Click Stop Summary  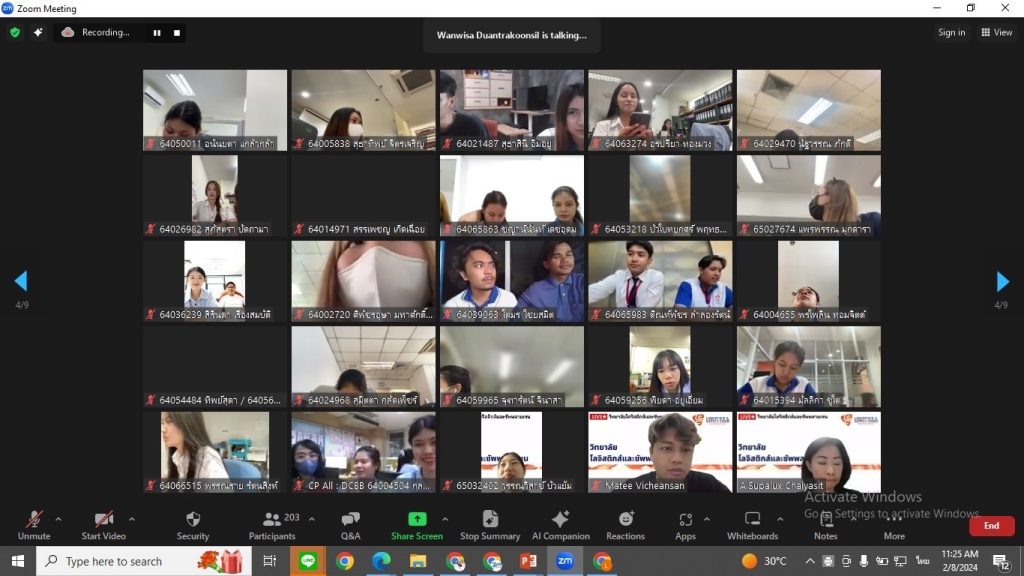(x=490, y=526)
